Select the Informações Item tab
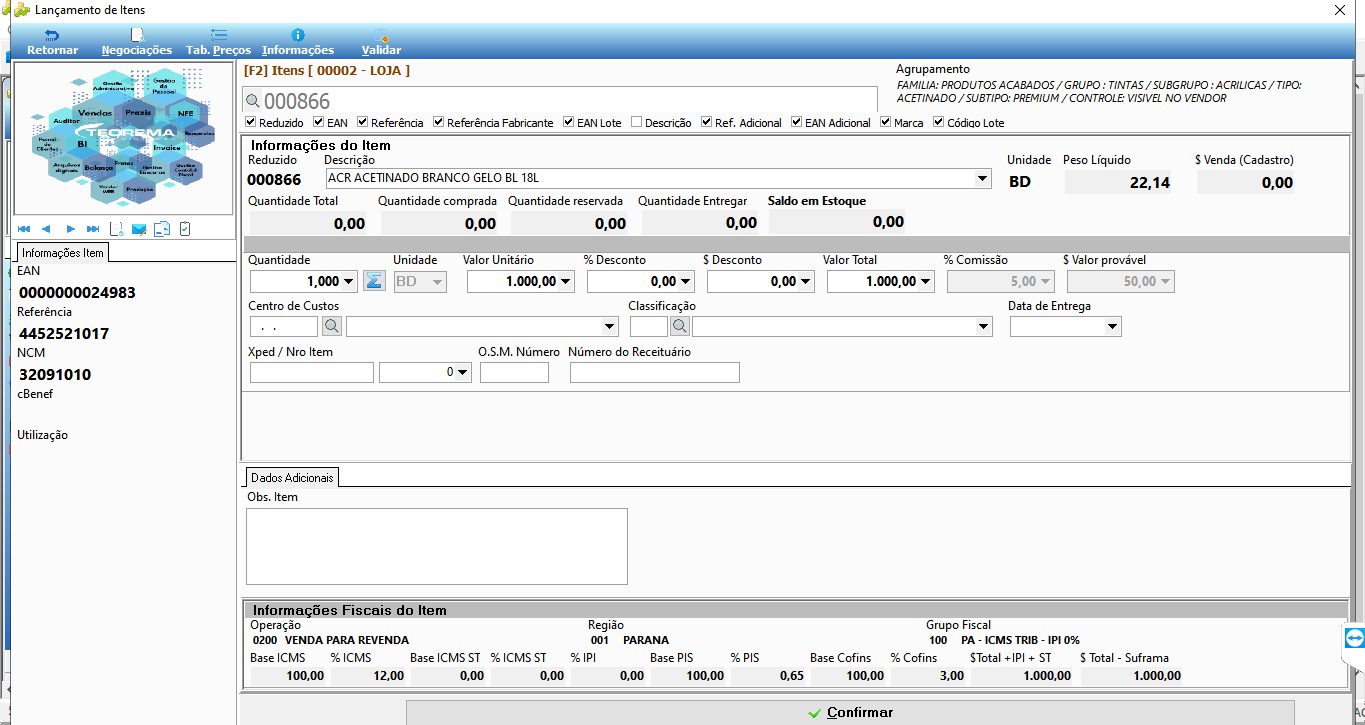The image size is (1365, 725). [x=63, y=253]
